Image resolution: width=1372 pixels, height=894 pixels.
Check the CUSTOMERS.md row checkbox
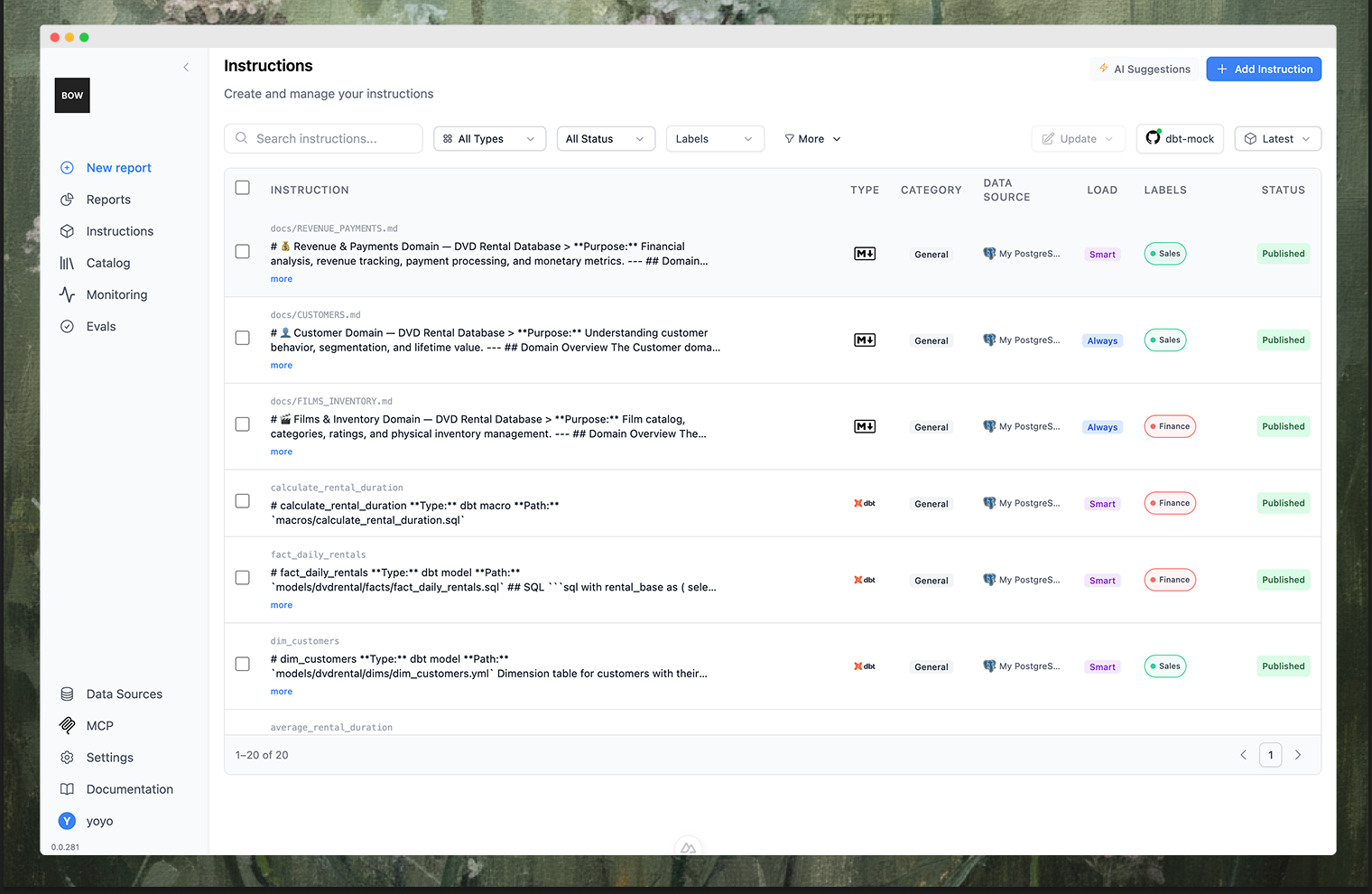tap(242, 338)
